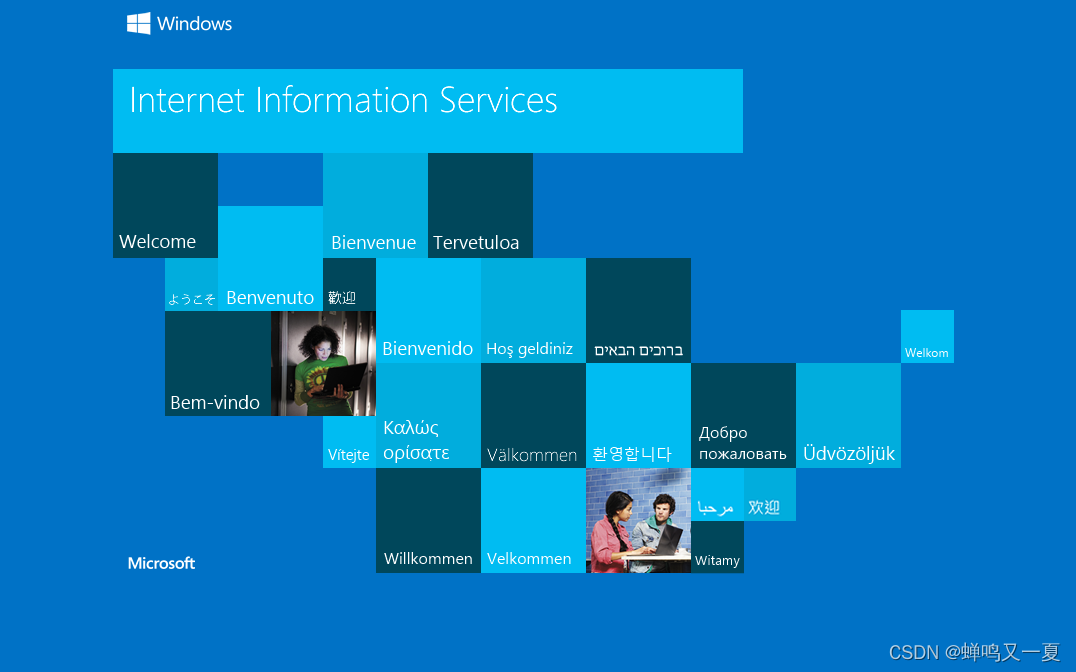Viewport: 1076px width, 672px height.
Task: Select the Russian Добро пожаловать tile
Action: [743, 415]
